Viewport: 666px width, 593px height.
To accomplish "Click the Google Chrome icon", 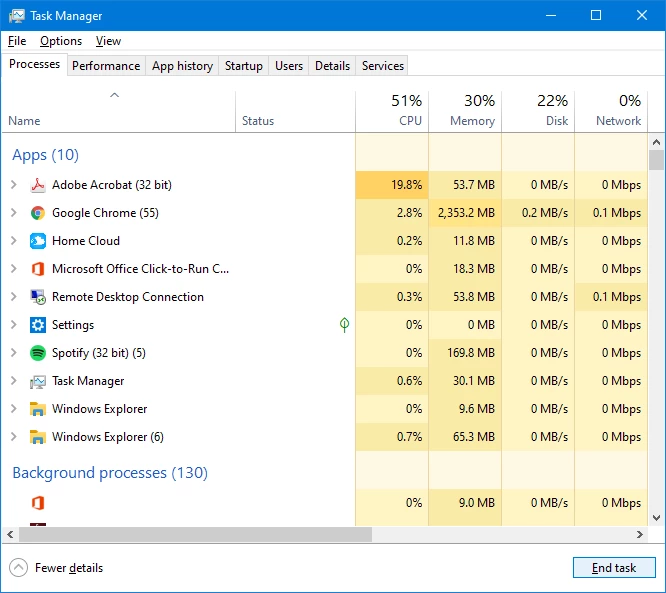I will (x=38, y=213).
